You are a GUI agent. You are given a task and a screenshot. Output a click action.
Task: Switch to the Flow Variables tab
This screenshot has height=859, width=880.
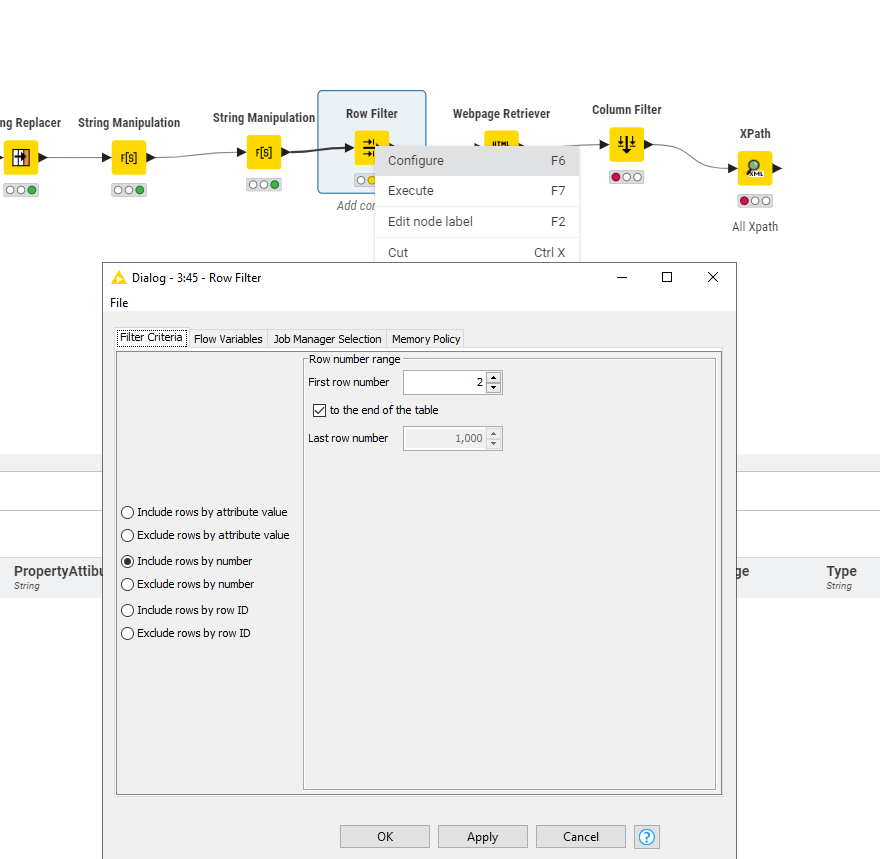(227, 338)
